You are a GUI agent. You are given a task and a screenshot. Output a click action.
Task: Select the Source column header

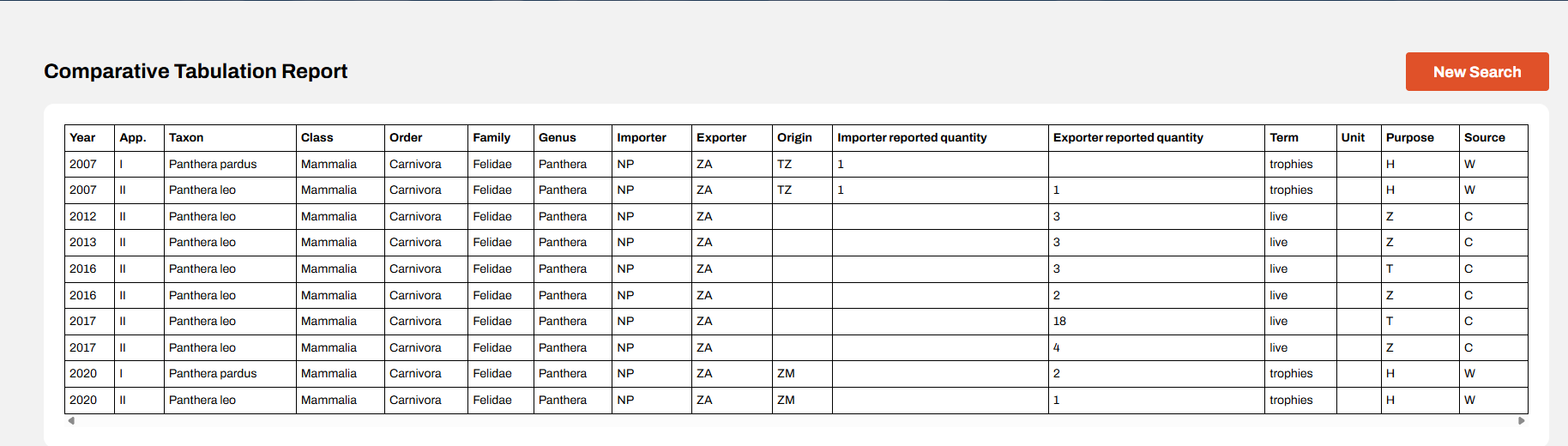pos(1493,137)
